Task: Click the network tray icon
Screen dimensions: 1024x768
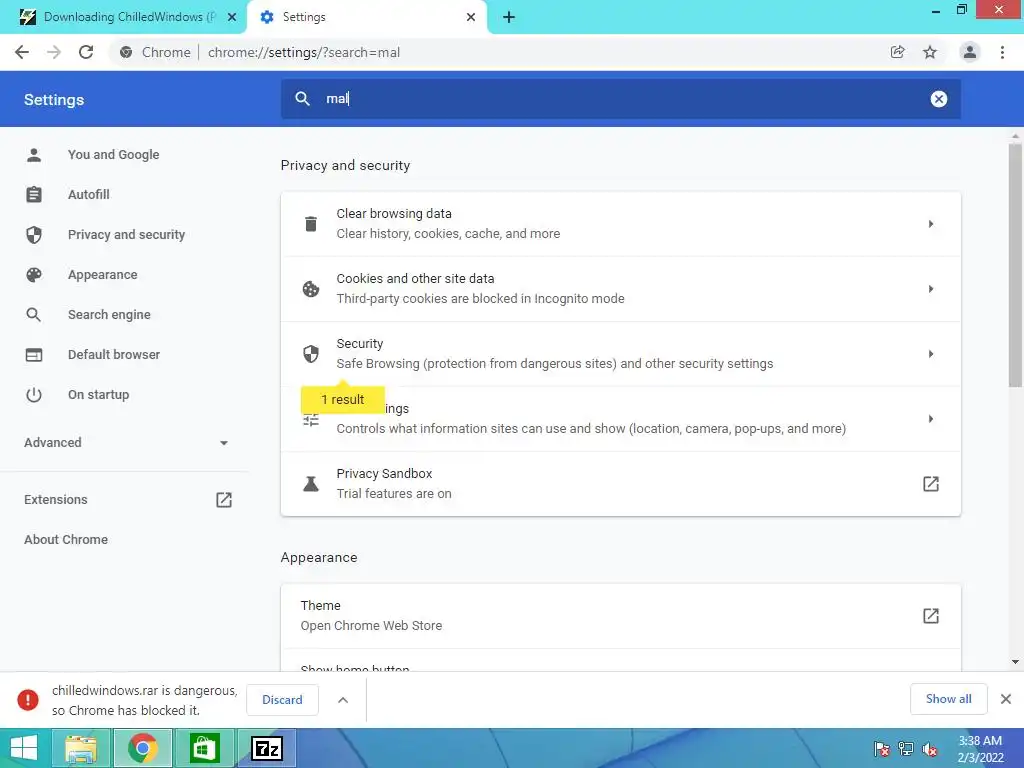Action: click(x=906, y=749)
